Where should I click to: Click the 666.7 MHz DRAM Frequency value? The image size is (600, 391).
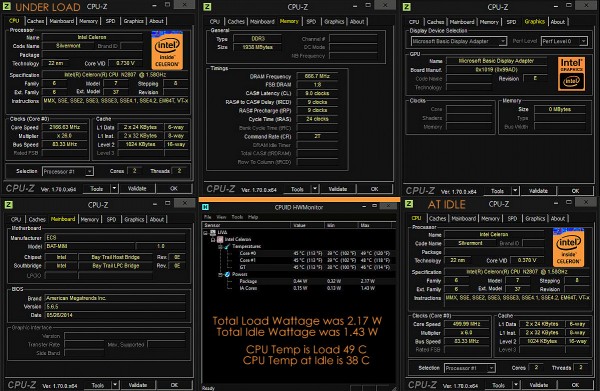pyautogui.click(x=317, y=76)
